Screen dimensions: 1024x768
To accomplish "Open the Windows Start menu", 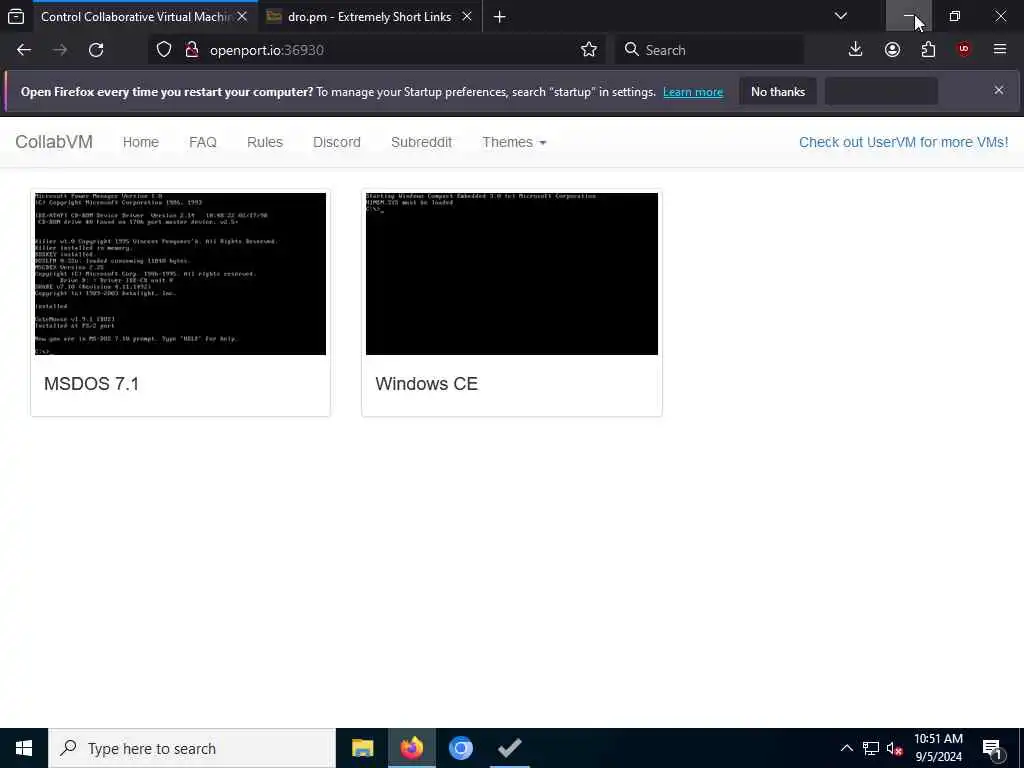I will (24, 748).
